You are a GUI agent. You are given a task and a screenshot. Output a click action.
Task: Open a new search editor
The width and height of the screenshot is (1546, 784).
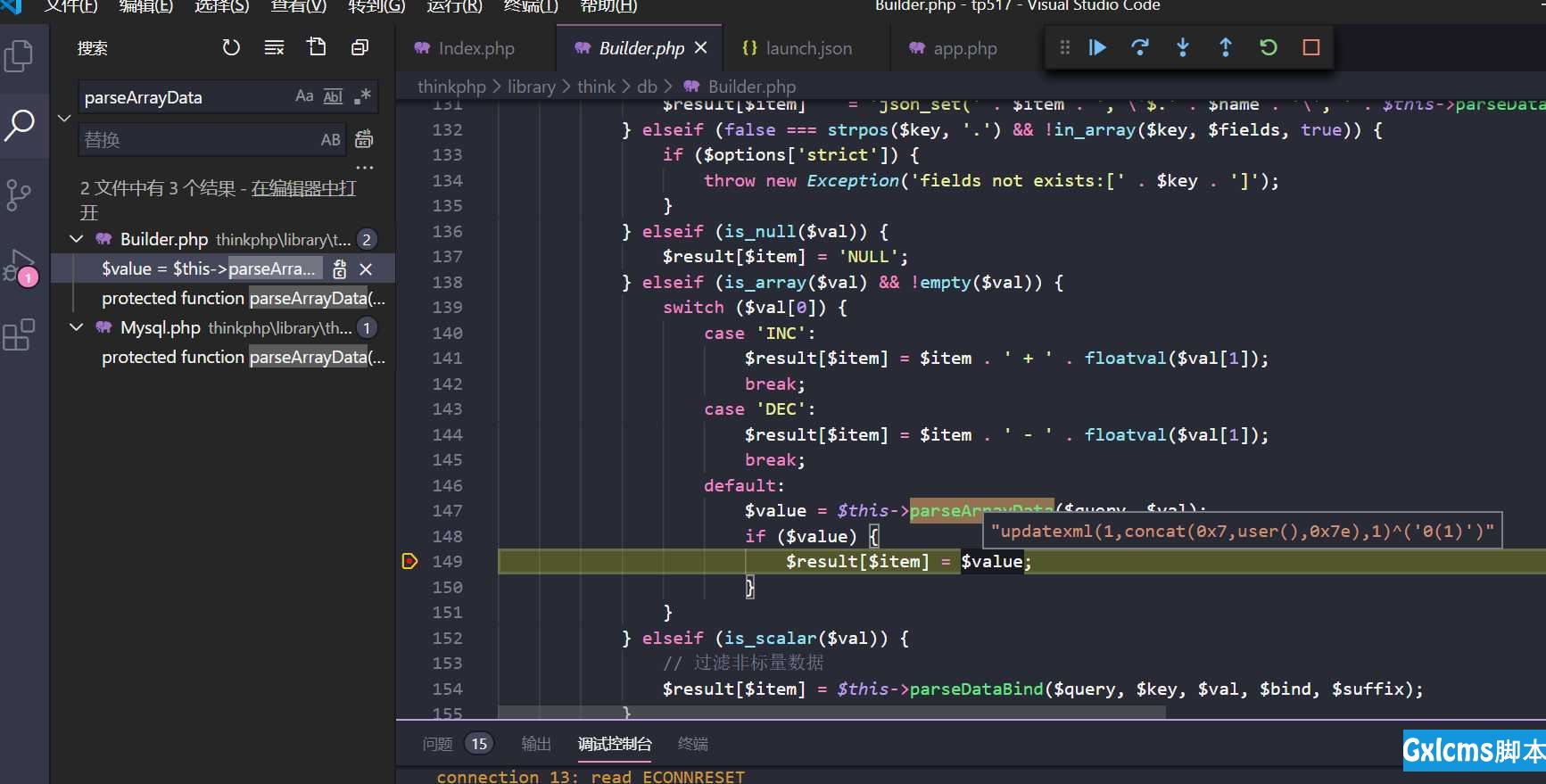(x=317, y=47)
